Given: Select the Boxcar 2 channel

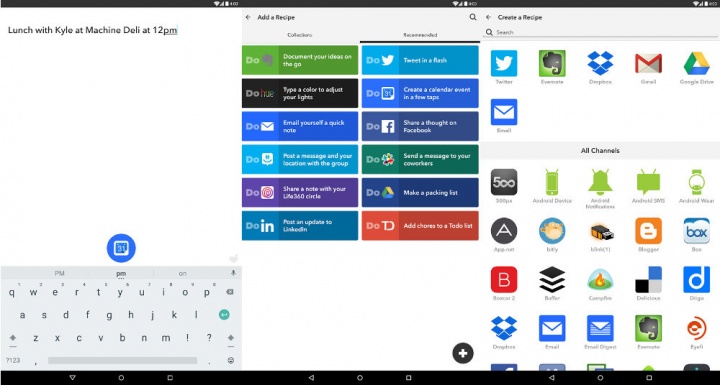Looking at the screenshot, I should click(x=504, y=279).
